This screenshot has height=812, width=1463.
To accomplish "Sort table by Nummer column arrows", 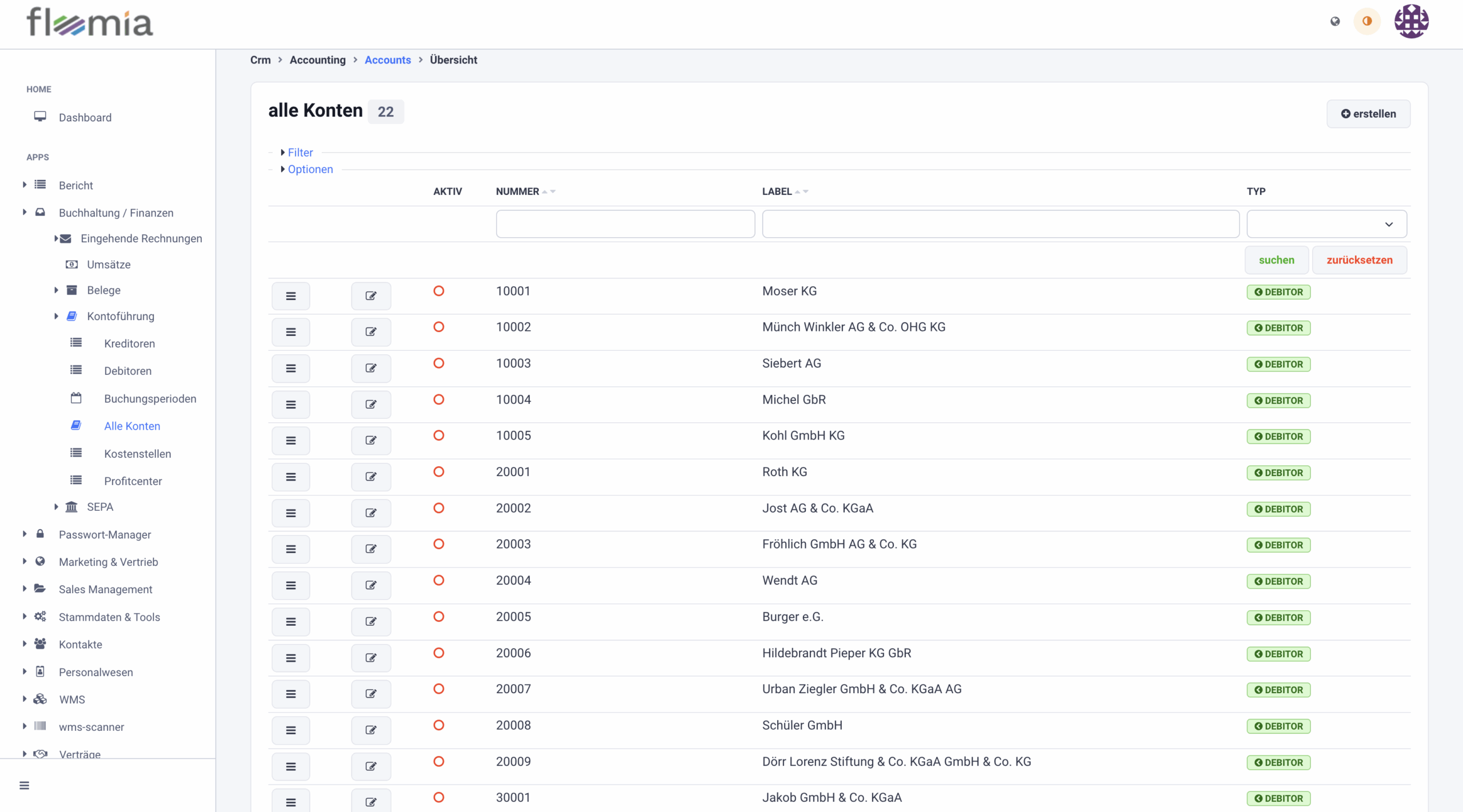I will 549,191.
